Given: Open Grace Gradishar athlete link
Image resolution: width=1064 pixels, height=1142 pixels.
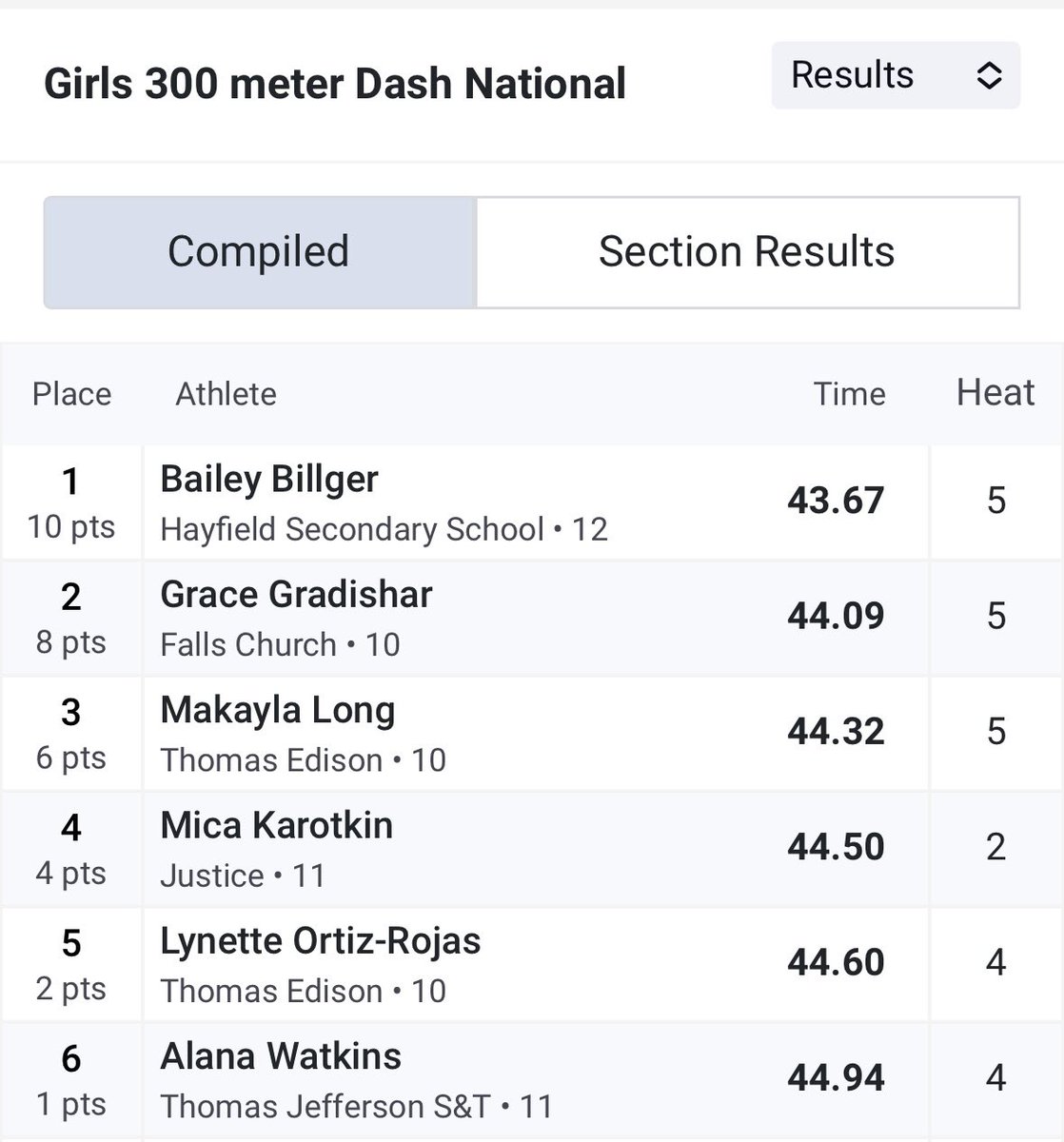Looking at the screenshot, I should click(296, 594).
